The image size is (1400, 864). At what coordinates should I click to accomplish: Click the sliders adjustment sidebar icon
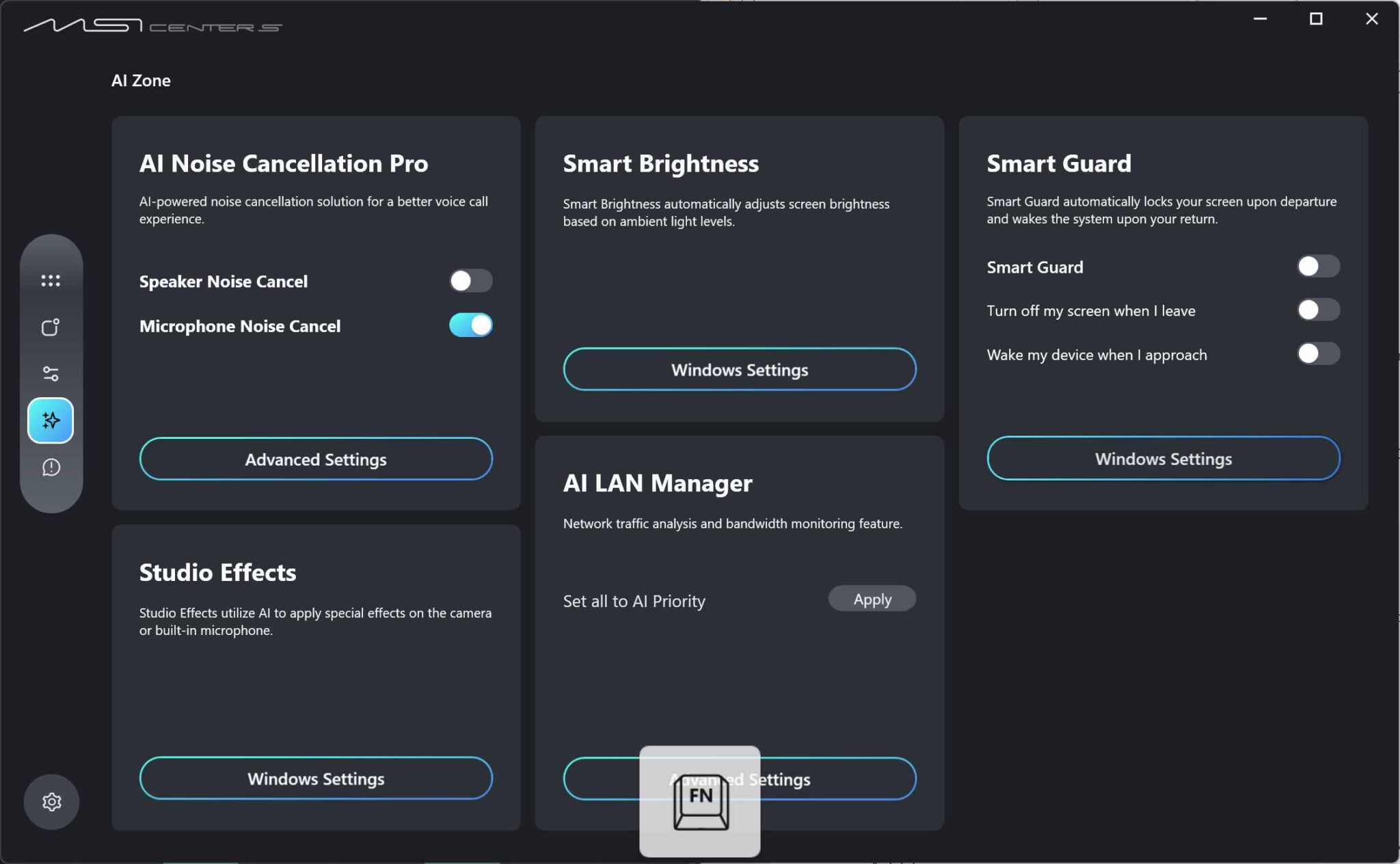[x=51, y=374]
